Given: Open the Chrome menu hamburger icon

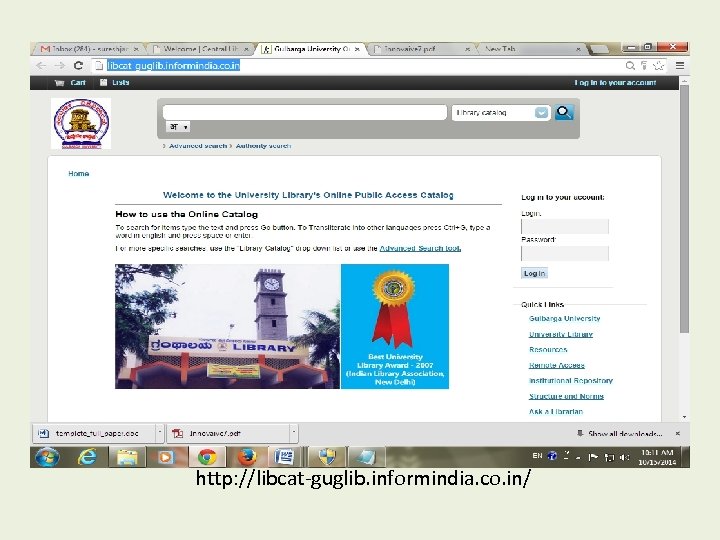Looking at the screenshot, I should pyautogui.click(x=680, y=66).
